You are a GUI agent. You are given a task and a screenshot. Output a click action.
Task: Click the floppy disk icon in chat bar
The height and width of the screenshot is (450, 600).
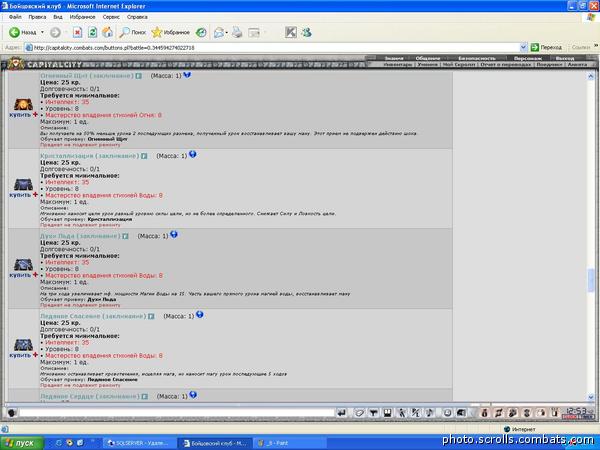point(388,412)
